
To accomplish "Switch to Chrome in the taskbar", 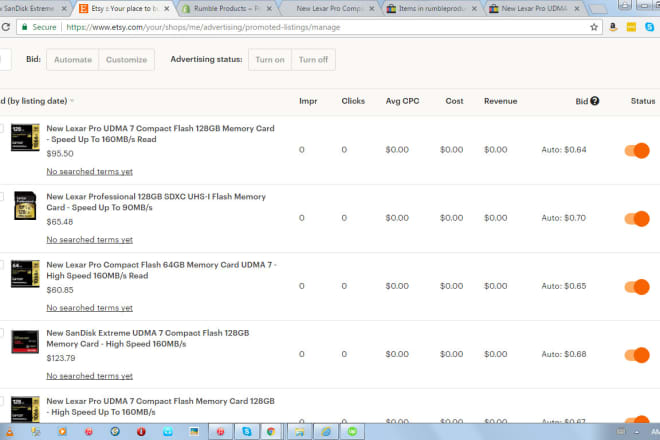I will point(271,432).
